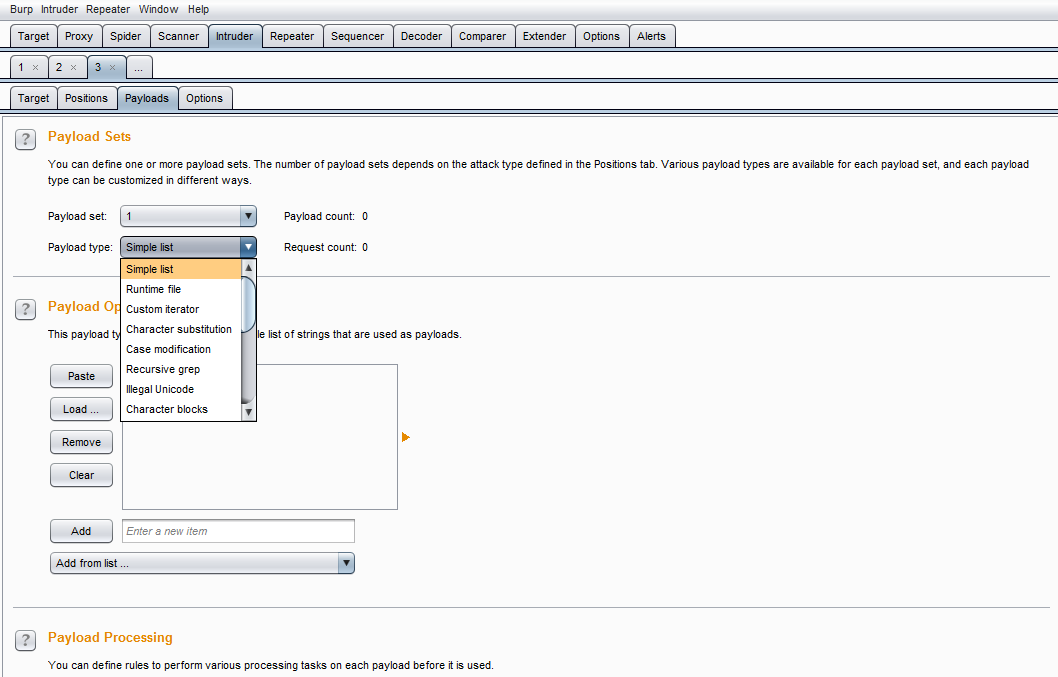This screenshot has width=1058, height=677.
Task: Switch to the main Target tab
Action: pos(34,36)
